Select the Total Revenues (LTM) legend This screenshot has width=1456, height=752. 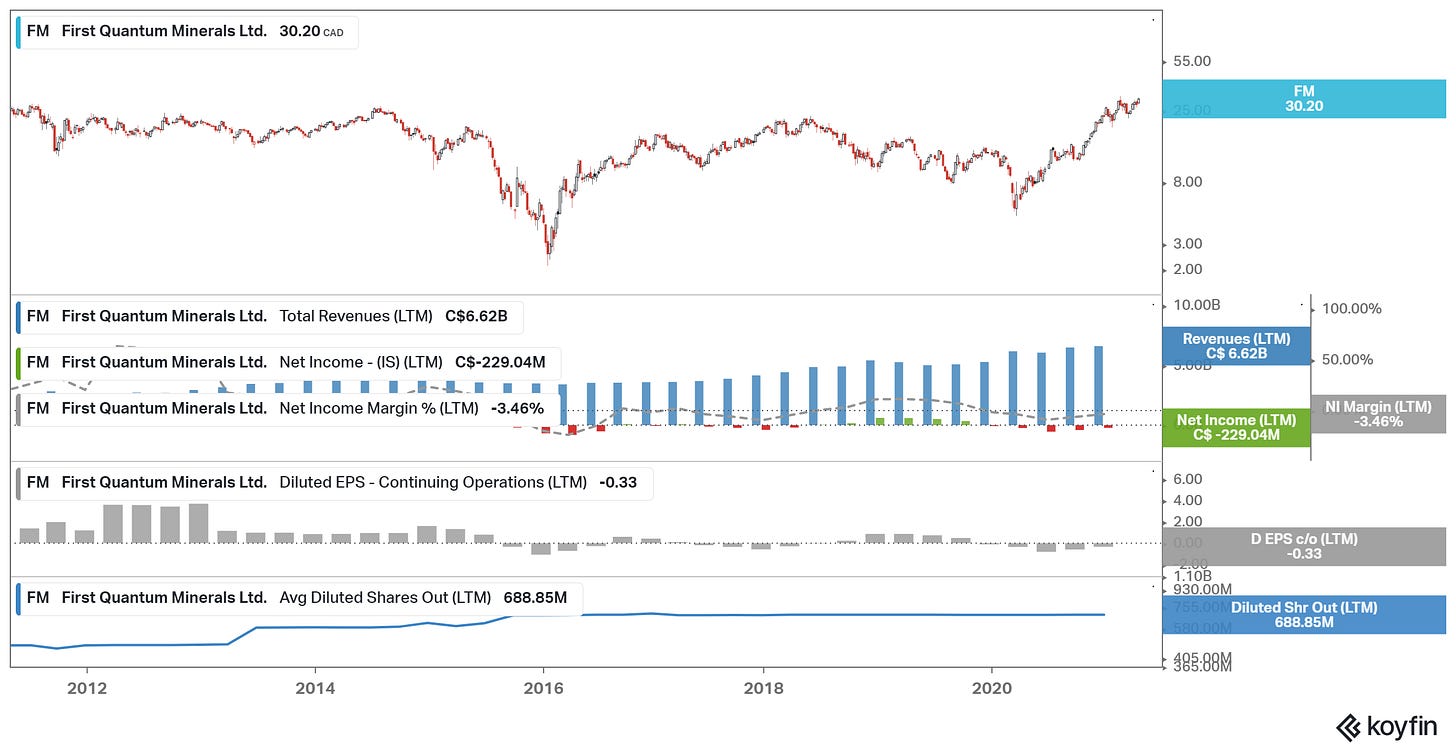269,316
